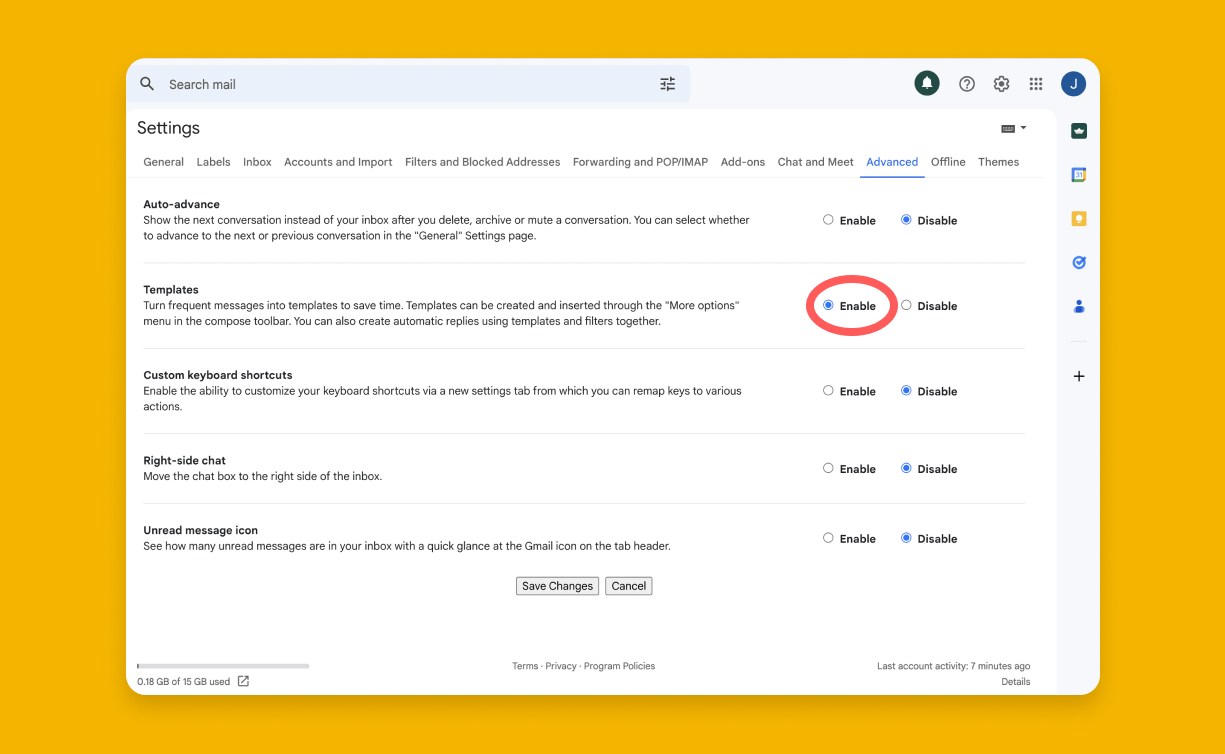Open the Google apps grid
Screen dimensions: 1225x754
pos(1036,84)
